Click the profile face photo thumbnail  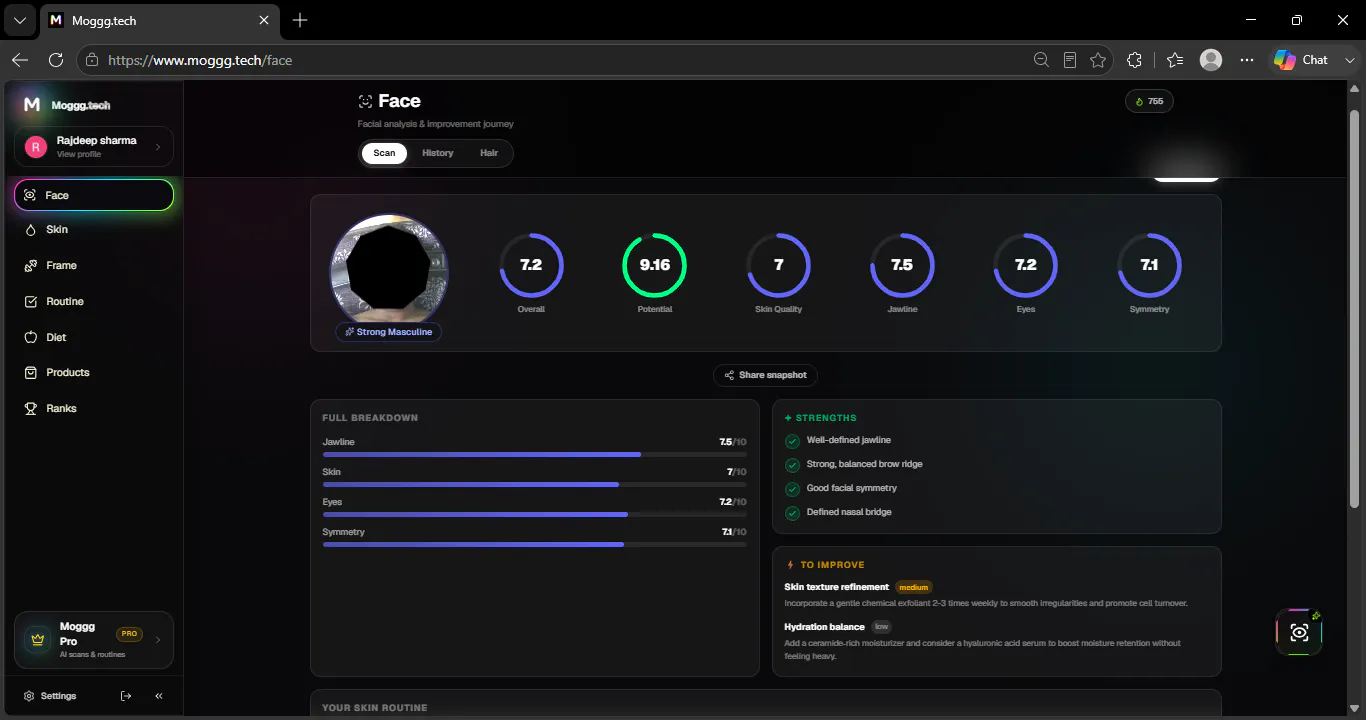tap(389, 271)
